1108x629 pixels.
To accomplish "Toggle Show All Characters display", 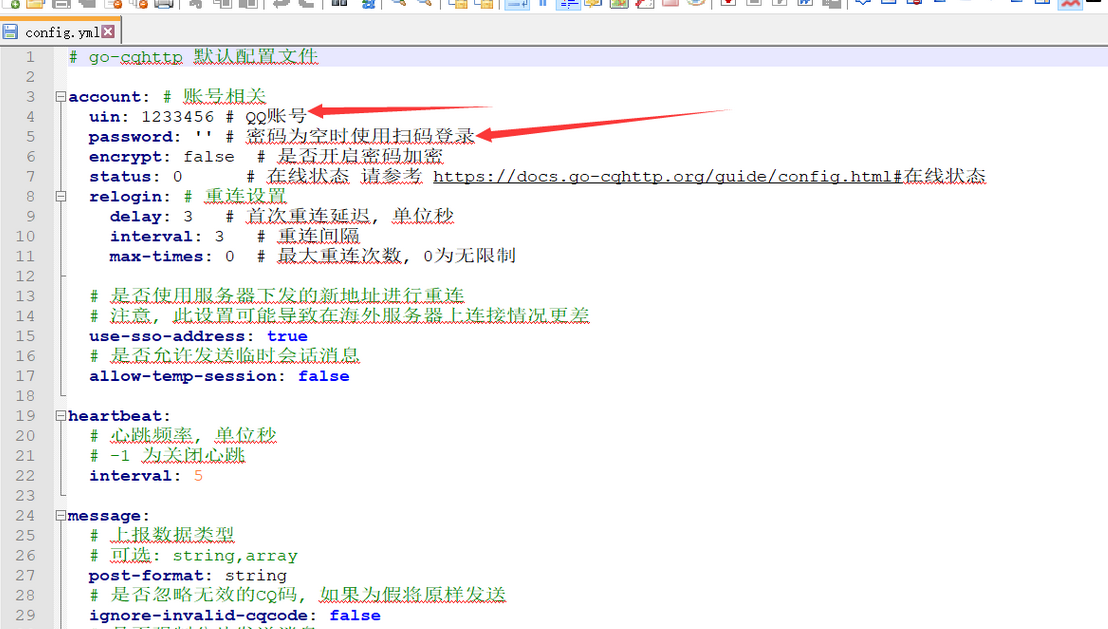I will point(543,6).
